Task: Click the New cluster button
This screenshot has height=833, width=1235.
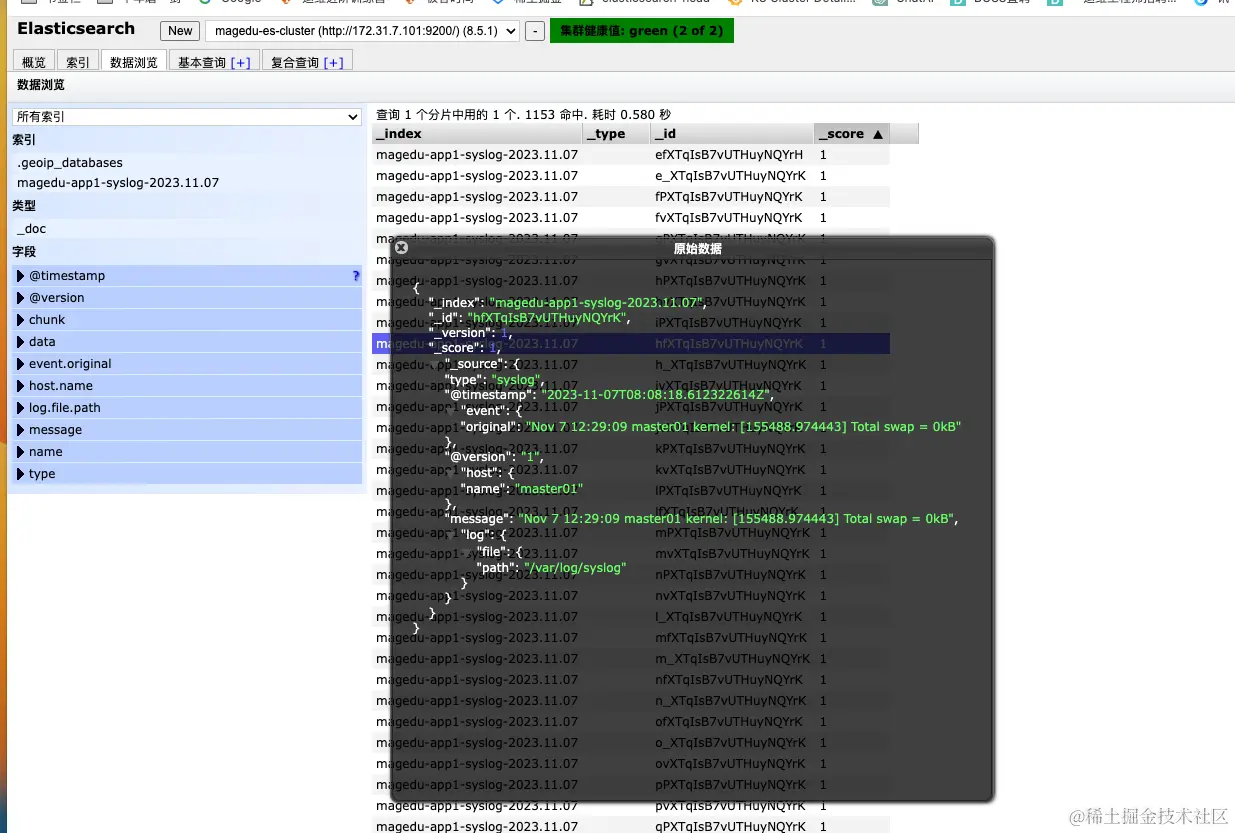Action: [180, 31]
